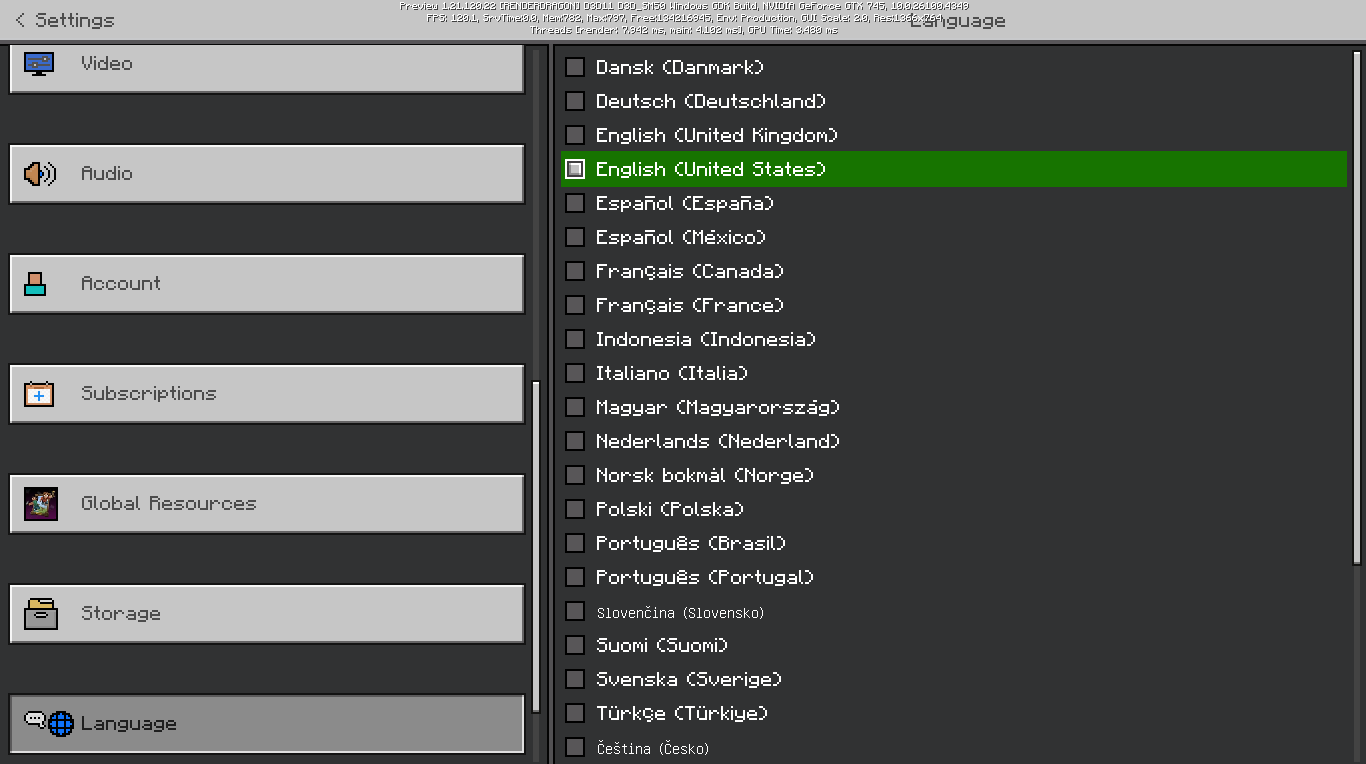Go back using the Settings arrow

20,20
